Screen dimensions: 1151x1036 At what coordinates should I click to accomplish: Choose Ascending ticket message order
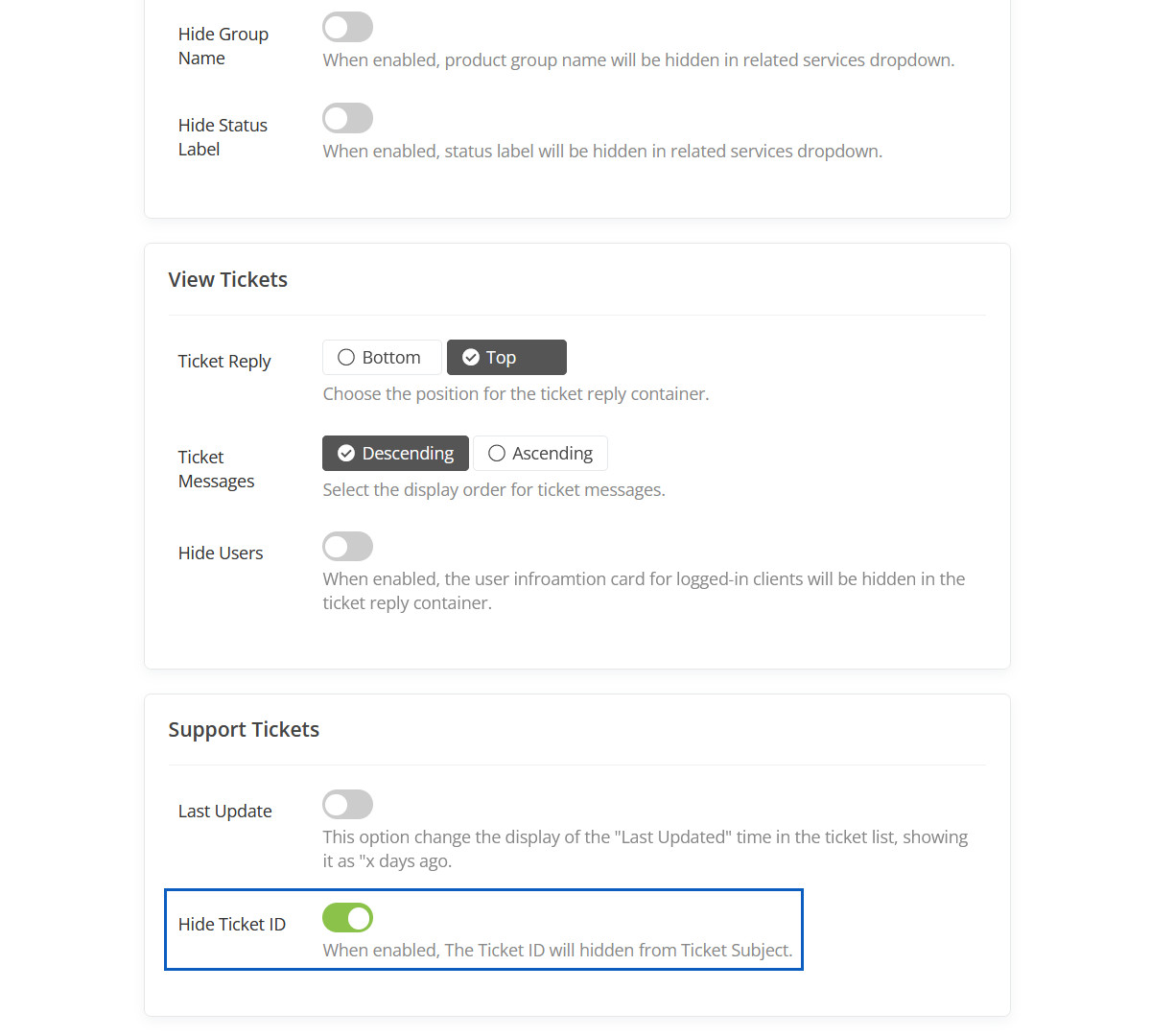click(x=540, y=453)
